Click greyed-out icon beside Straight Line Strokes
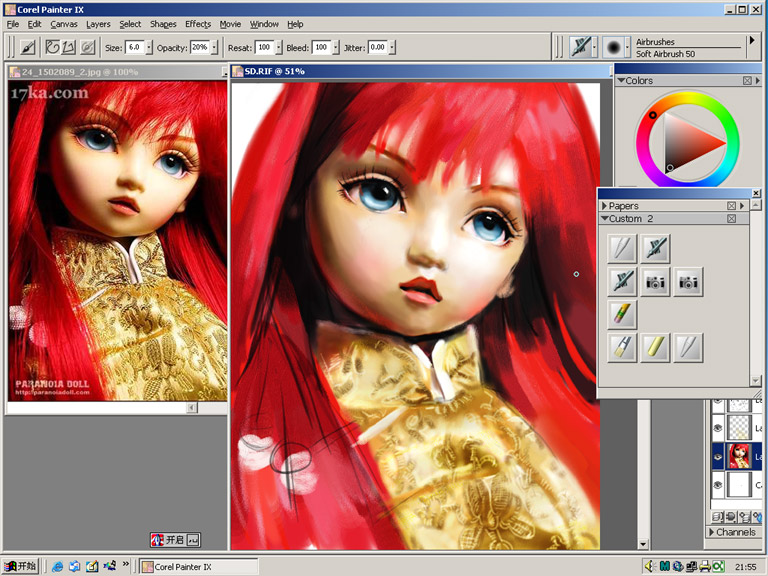 [x=87, y=48]
